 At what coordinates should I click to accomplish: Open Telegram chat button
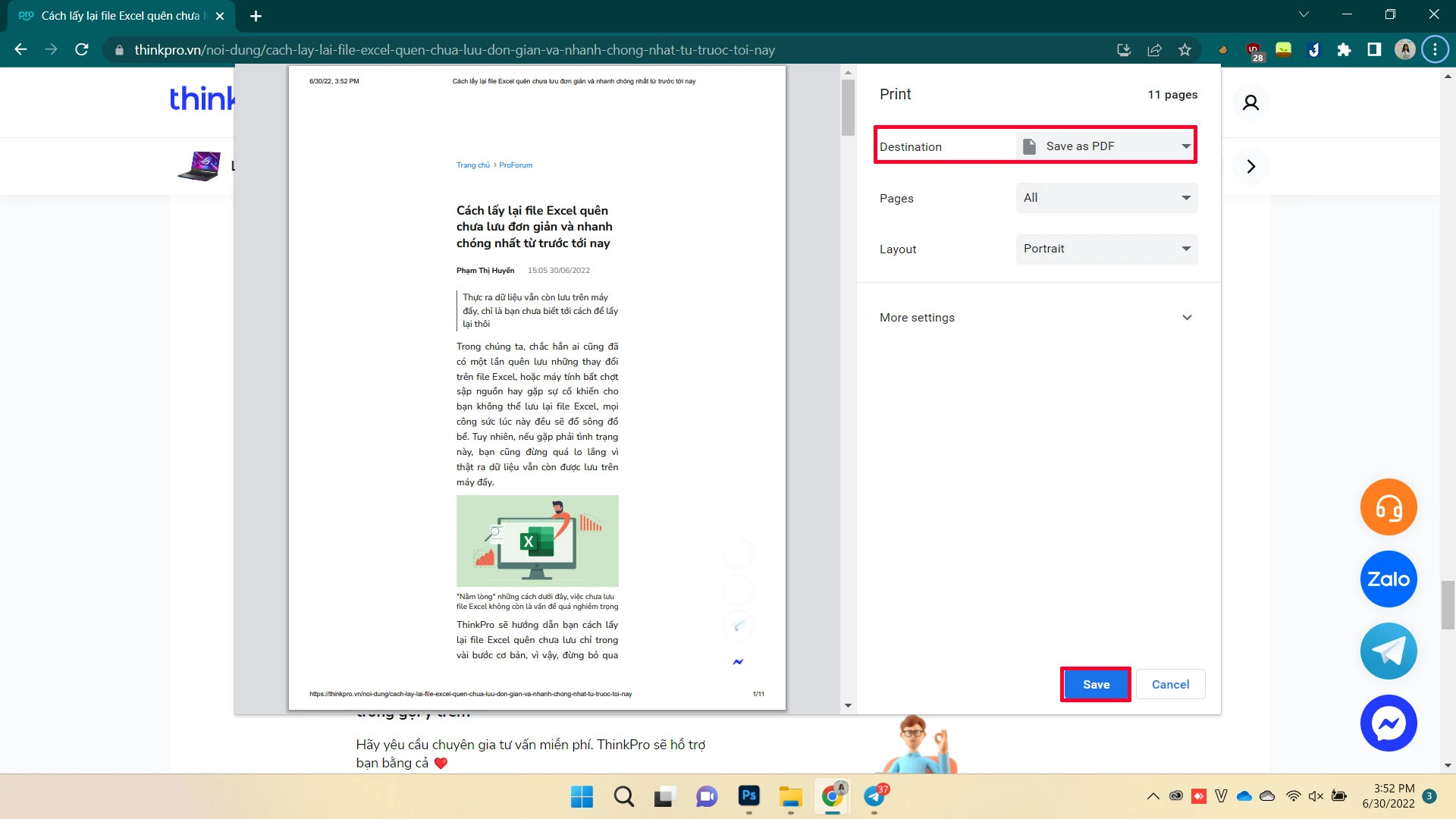(x=1389, y=651)
